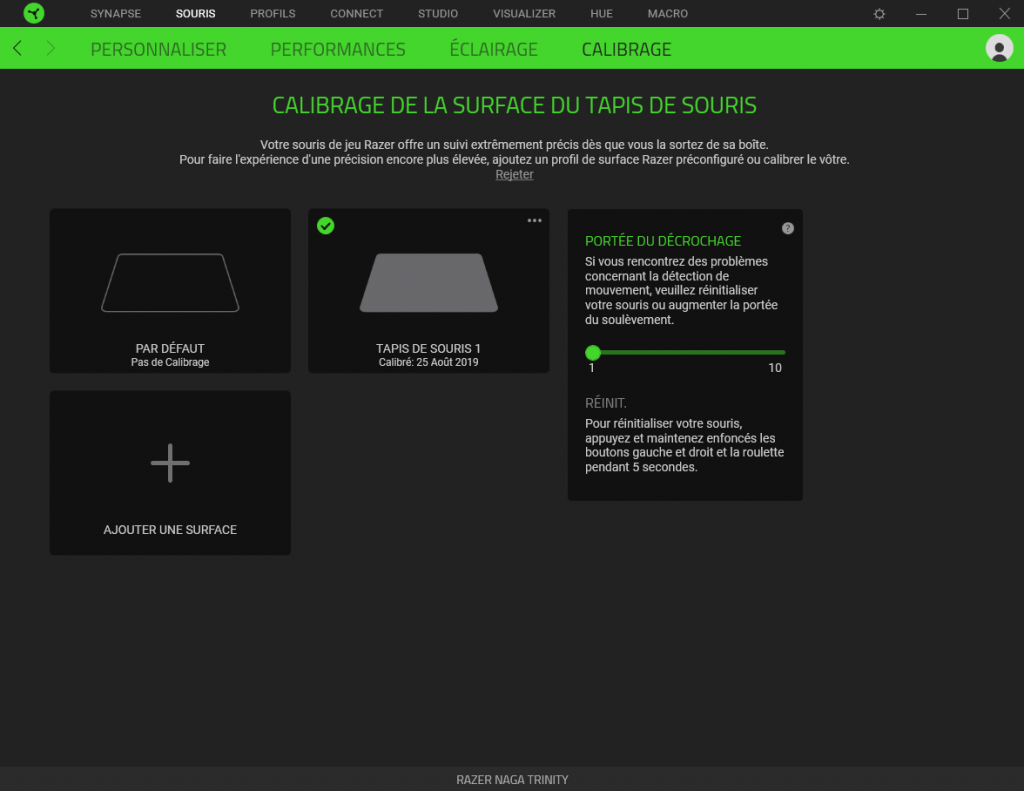1024x791 pixels.
Task: Click AJOUTER UNE SURFACE label
Action: 170,530
